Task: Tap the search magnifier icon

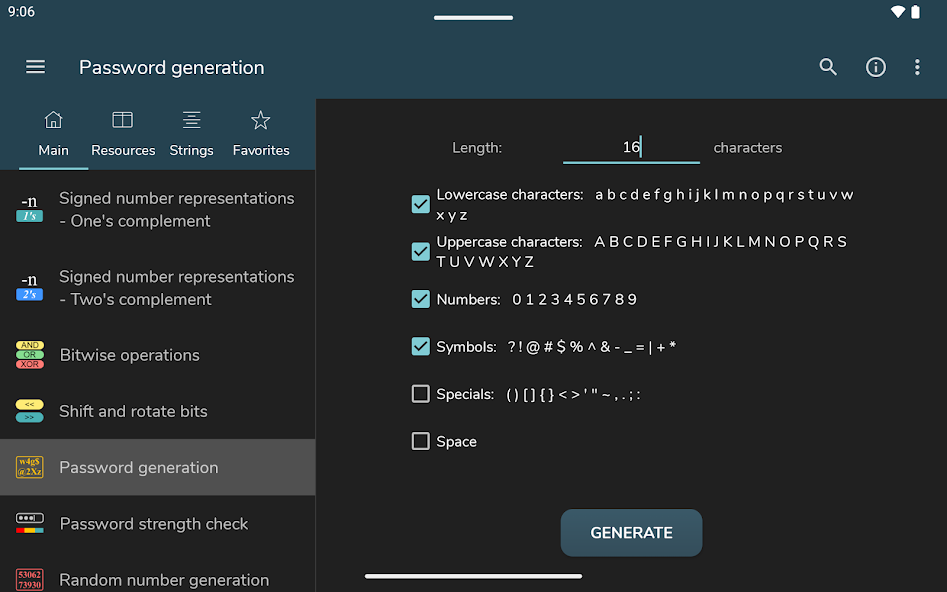Action: point(828,67)
